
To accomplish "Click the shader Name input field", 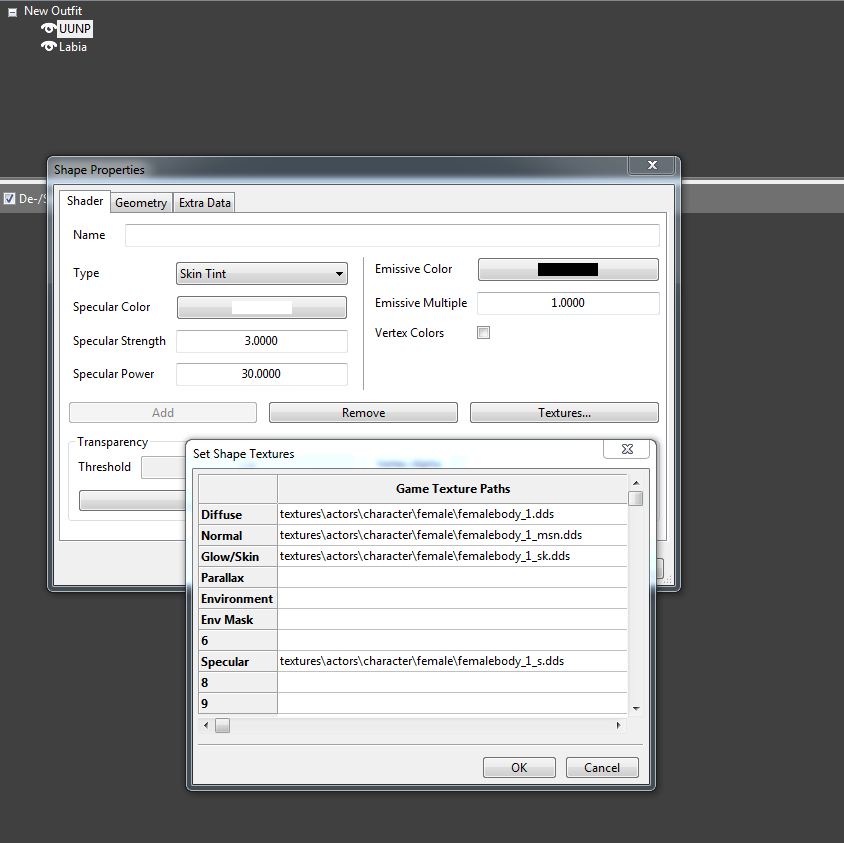I will pyautogui.click(x=392, y=235).
